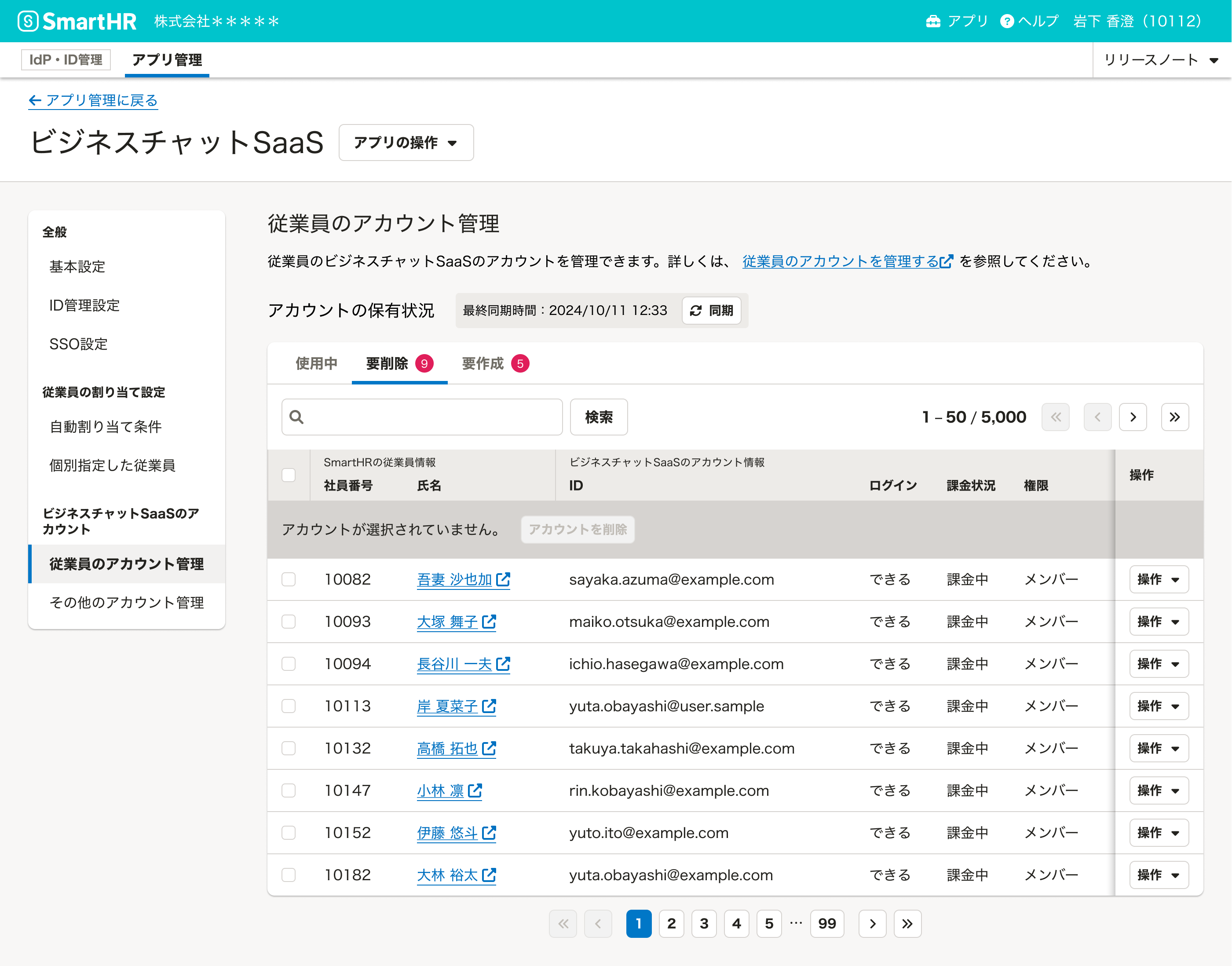The width and height of the screenshot is (1232, 966).
Task: Open external link icon next to 大林 裕太
Action: [x=489, y=875]
